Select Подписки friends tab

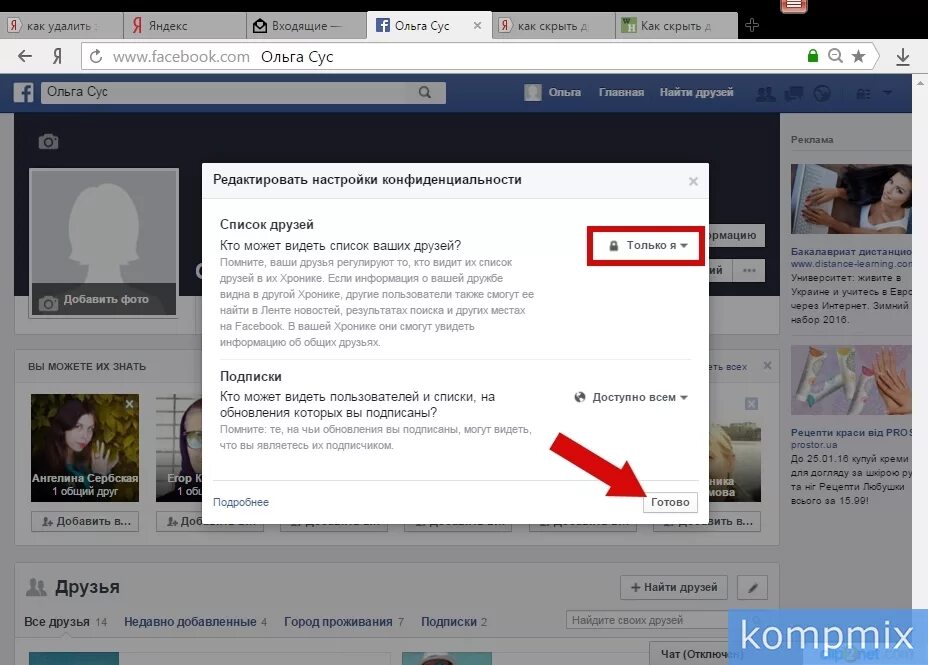click(454, 622)
